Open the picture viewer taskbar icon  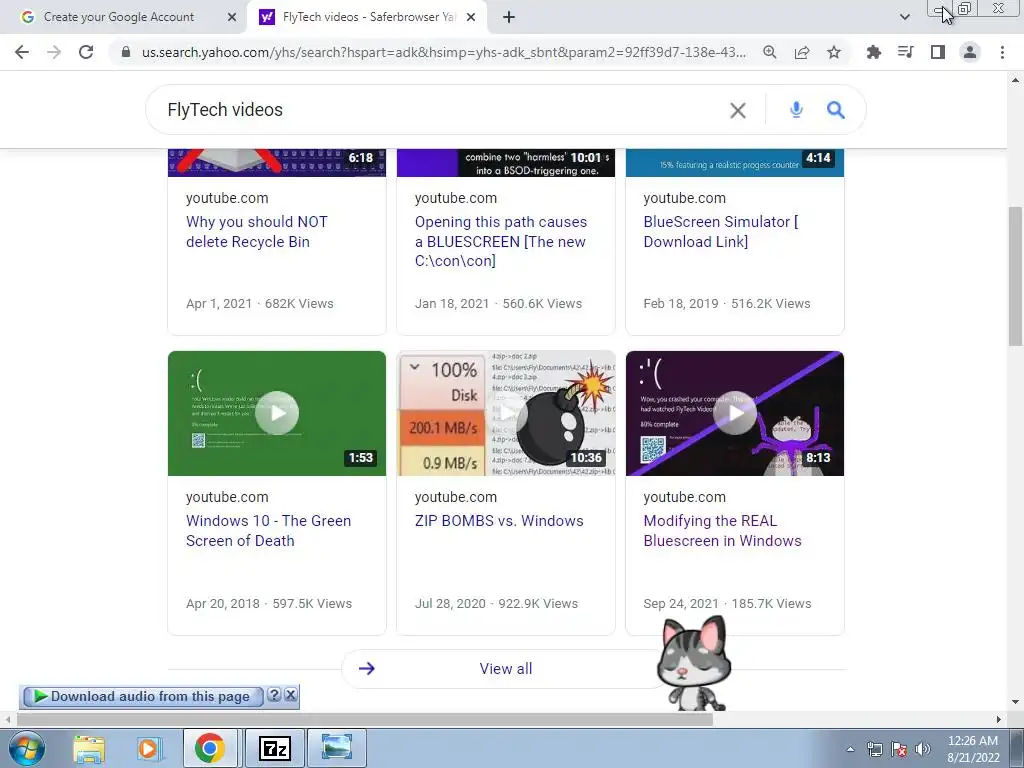point(336,748)
